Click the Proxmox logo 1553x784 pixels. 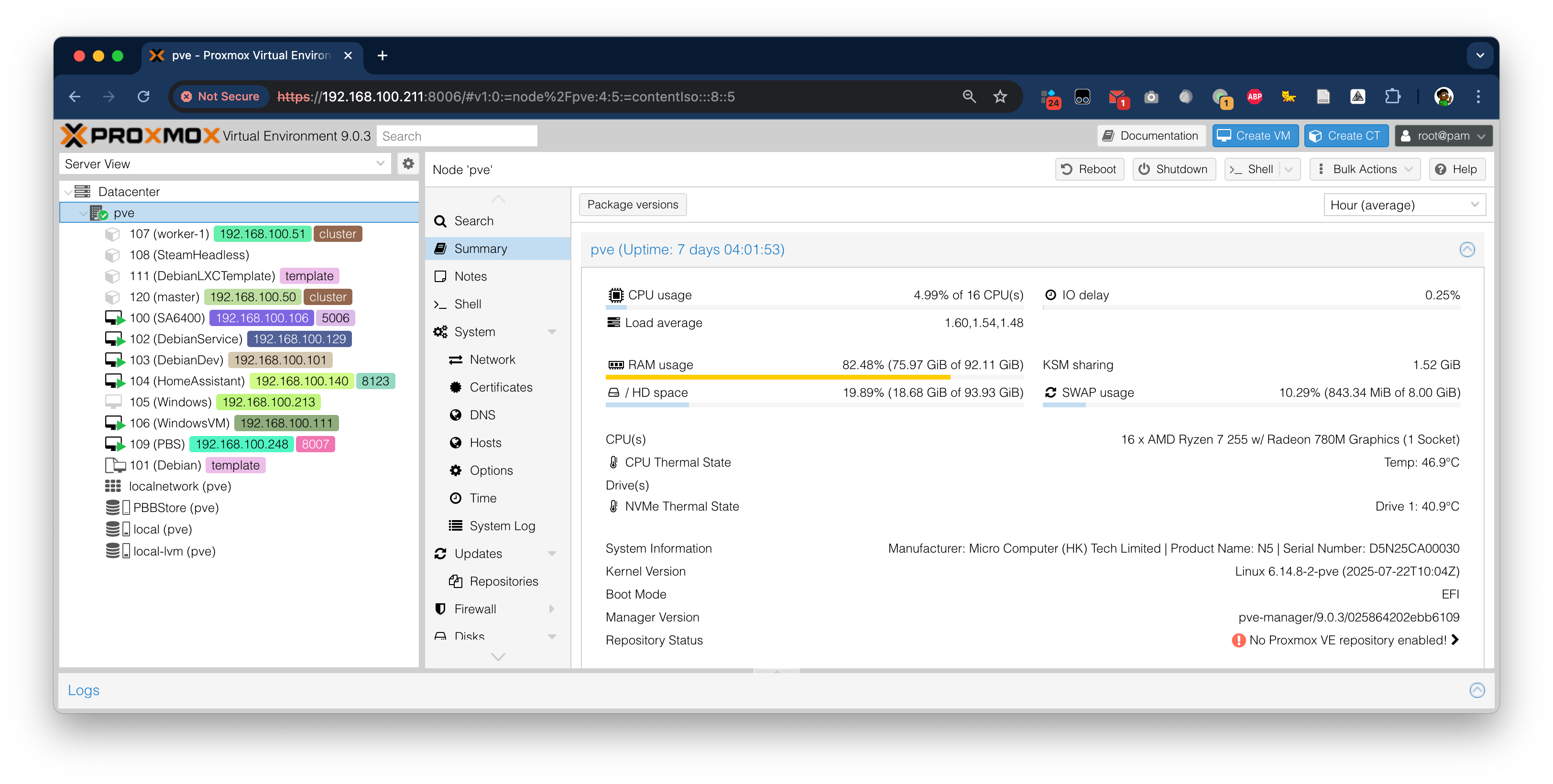140,136
